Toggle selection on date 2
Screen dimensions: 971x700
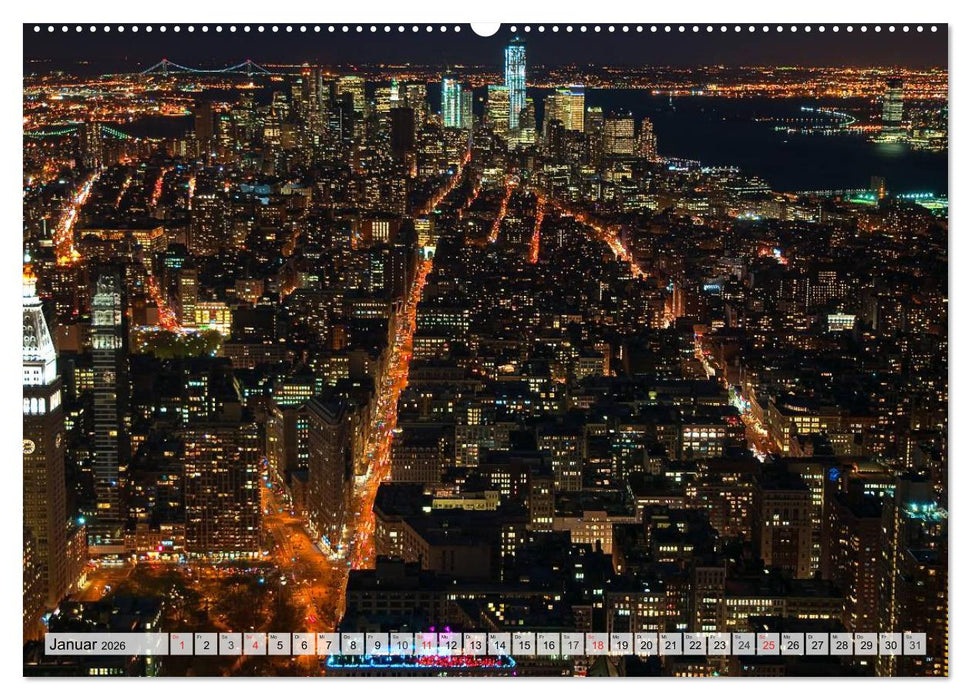click(x=206, y=645)
